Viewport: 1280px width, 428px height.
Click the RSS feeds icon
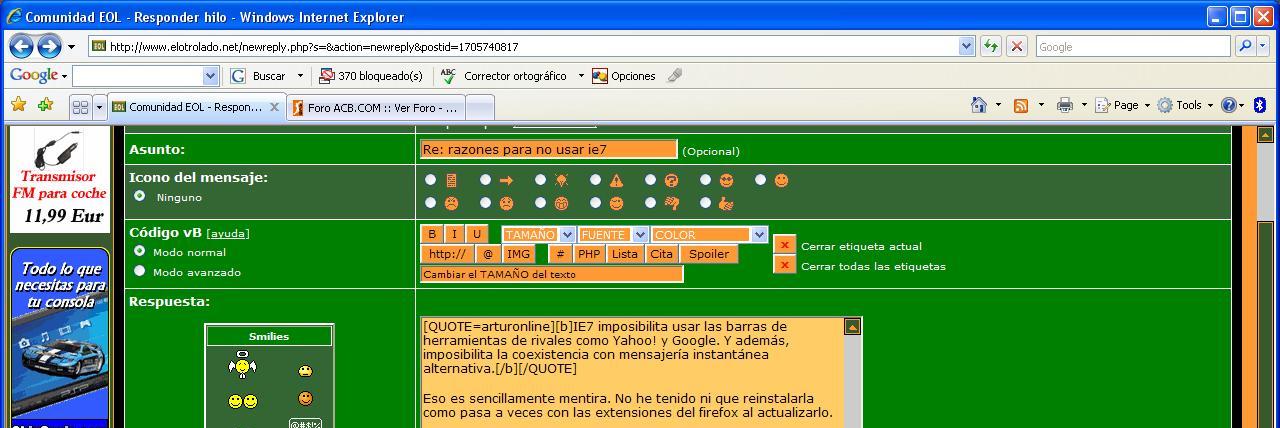coord(1021,105)
